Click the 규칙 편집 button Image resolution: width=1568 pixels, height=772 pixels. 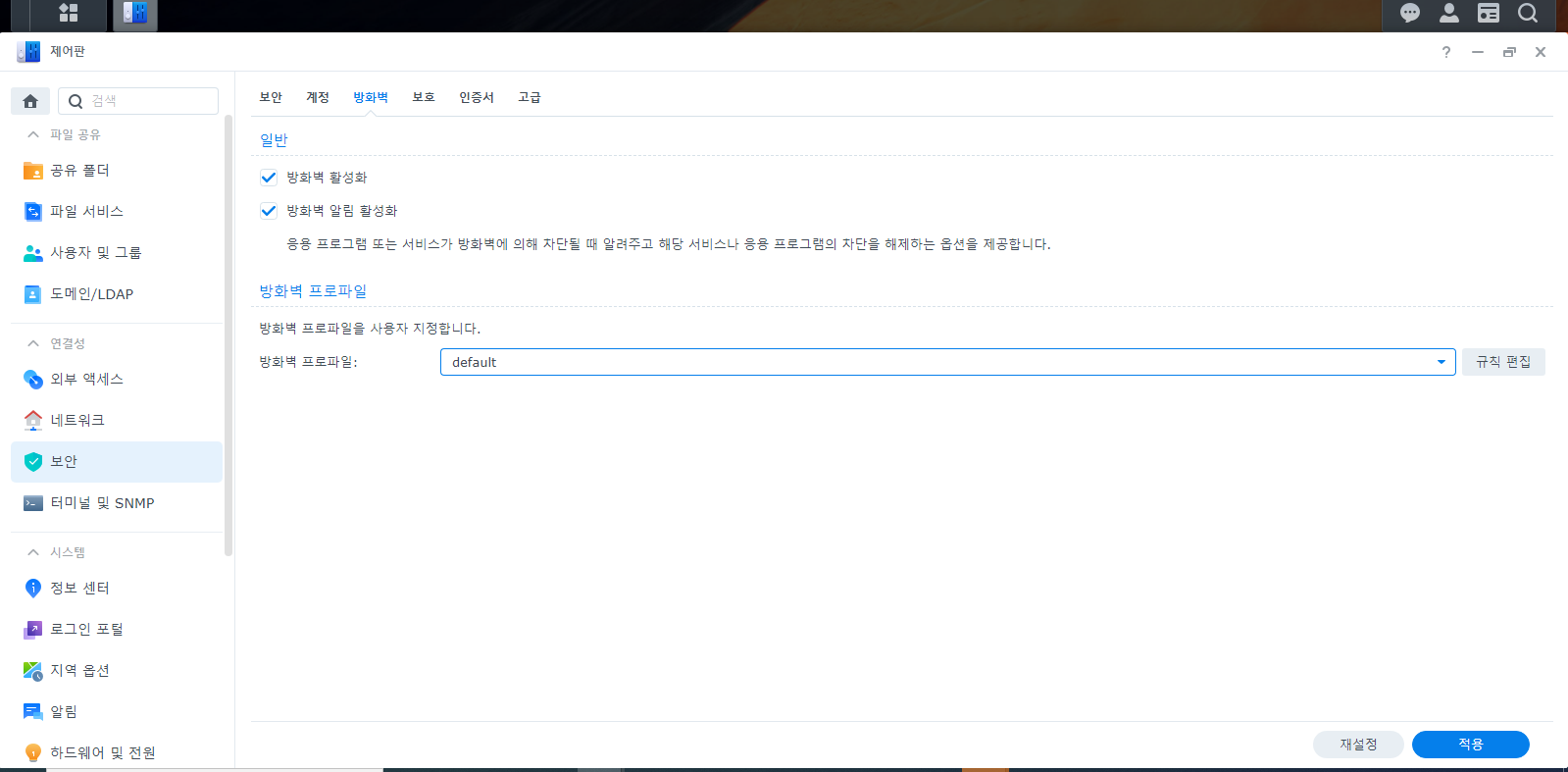coord(1503,362)
